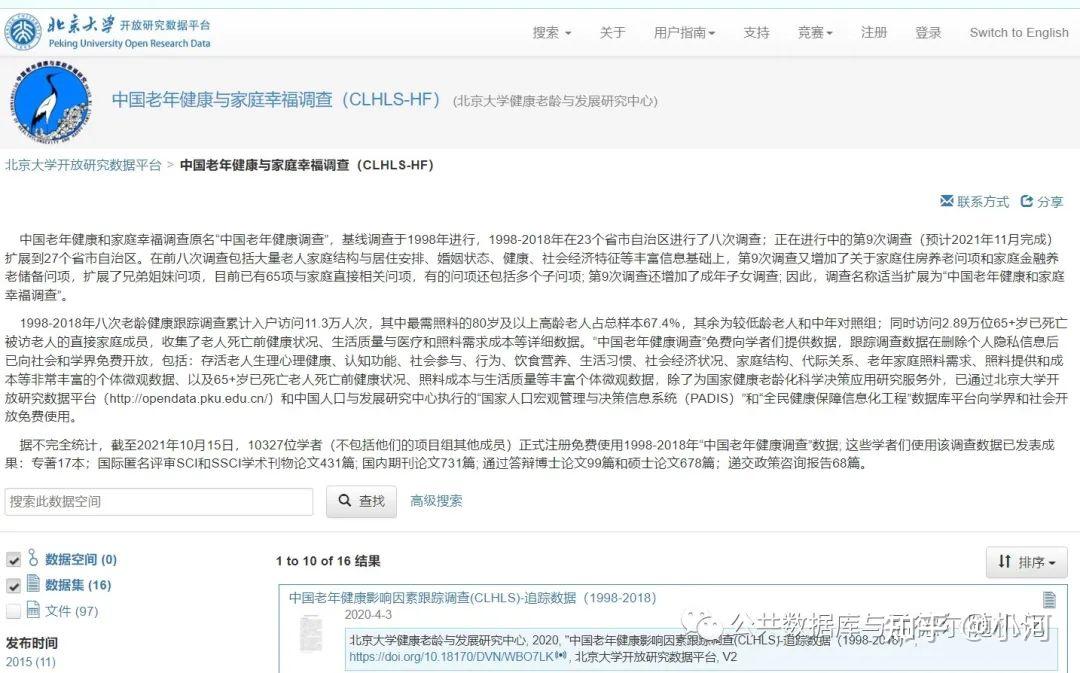Click 注册 to sign up
1080x673 pixels.
[x=873, y=32]
